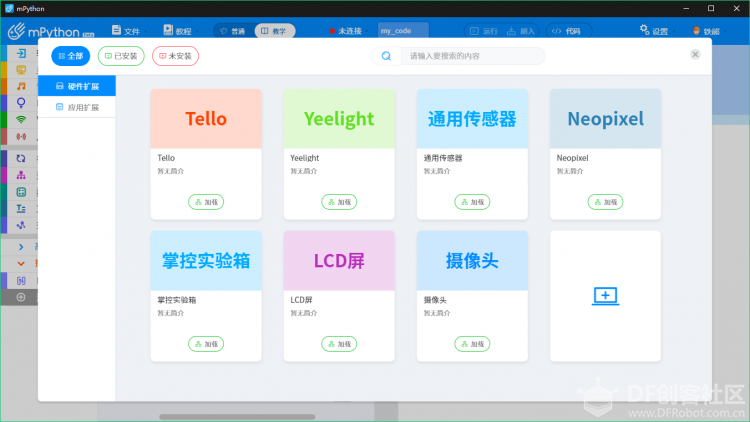
Task: Click the Tello card title text
Action: (166, 158)
